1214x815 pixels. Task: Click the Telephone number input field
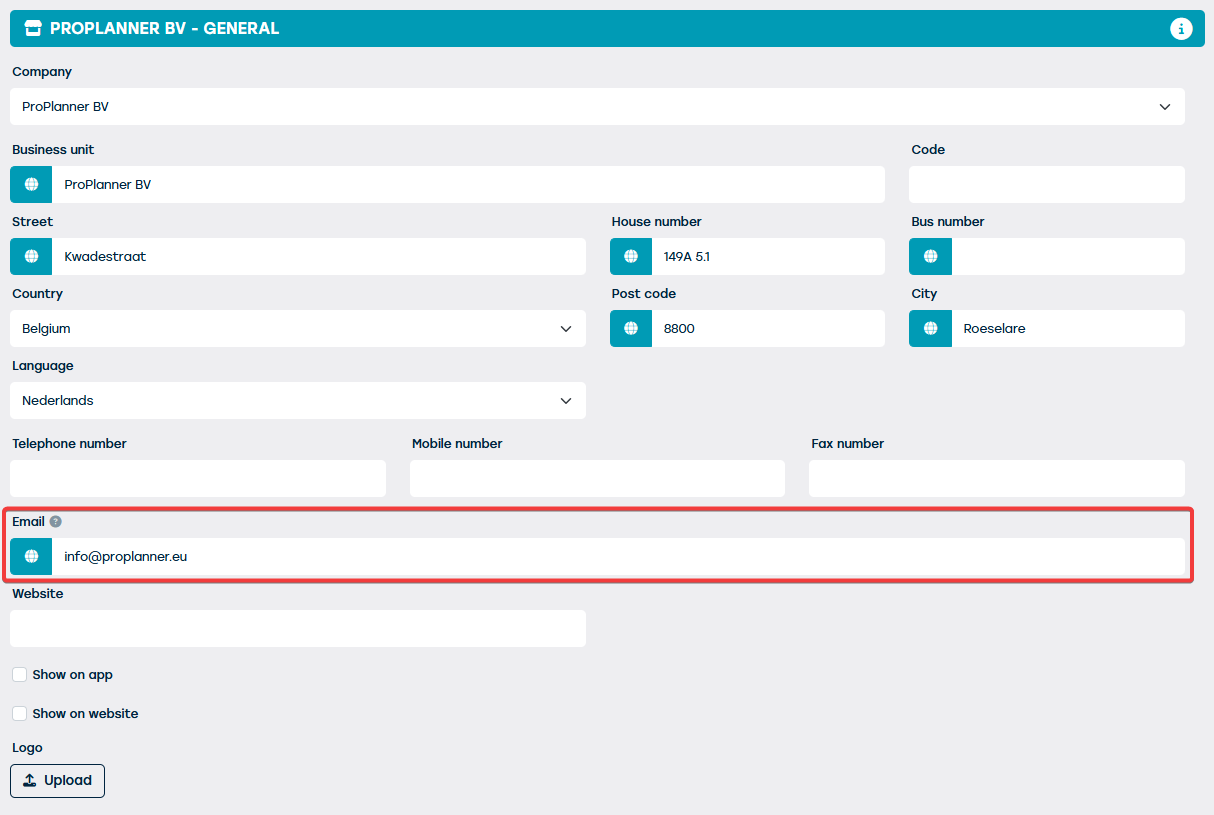point(198,479)
